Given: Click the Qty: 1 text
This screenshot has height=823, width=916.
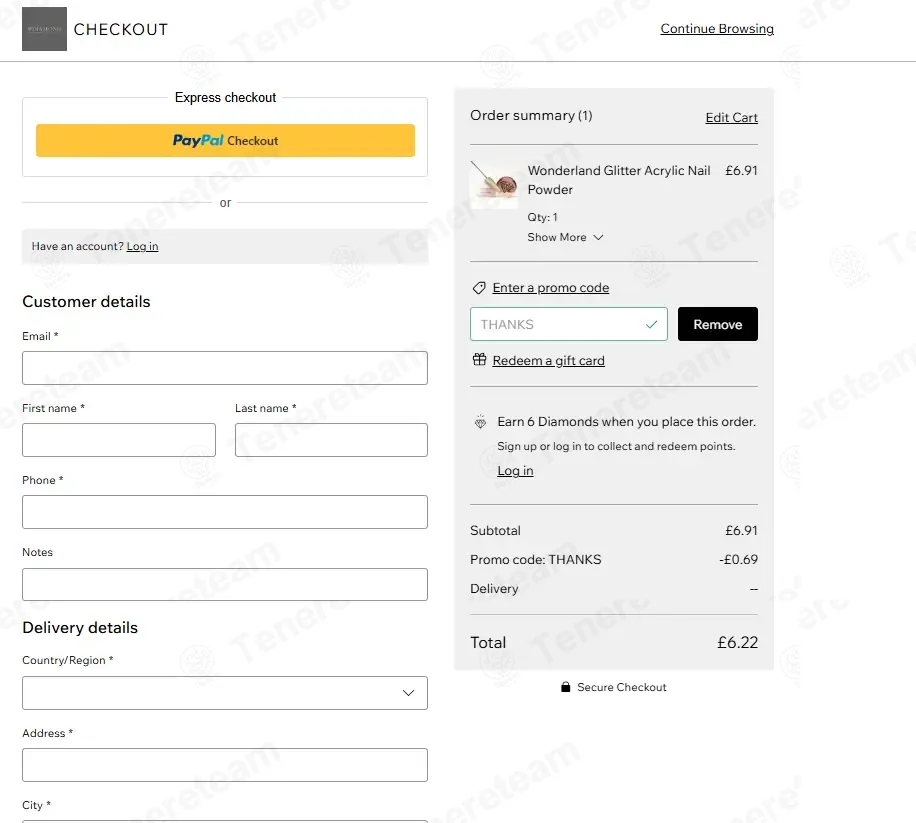Looking at the screenshot, I should [x=543, y=217].
